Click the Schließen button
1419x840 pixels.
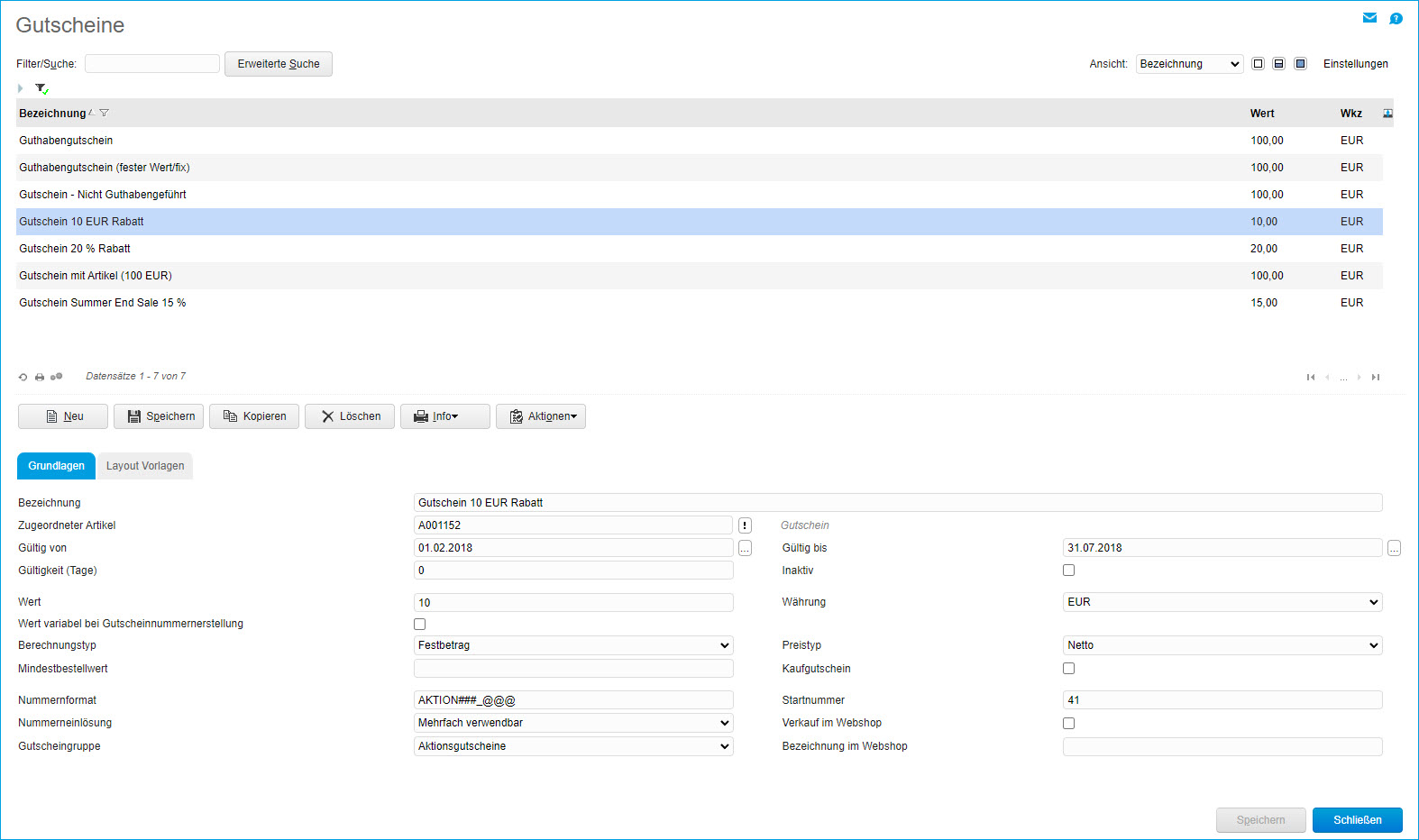(1357, 820)
